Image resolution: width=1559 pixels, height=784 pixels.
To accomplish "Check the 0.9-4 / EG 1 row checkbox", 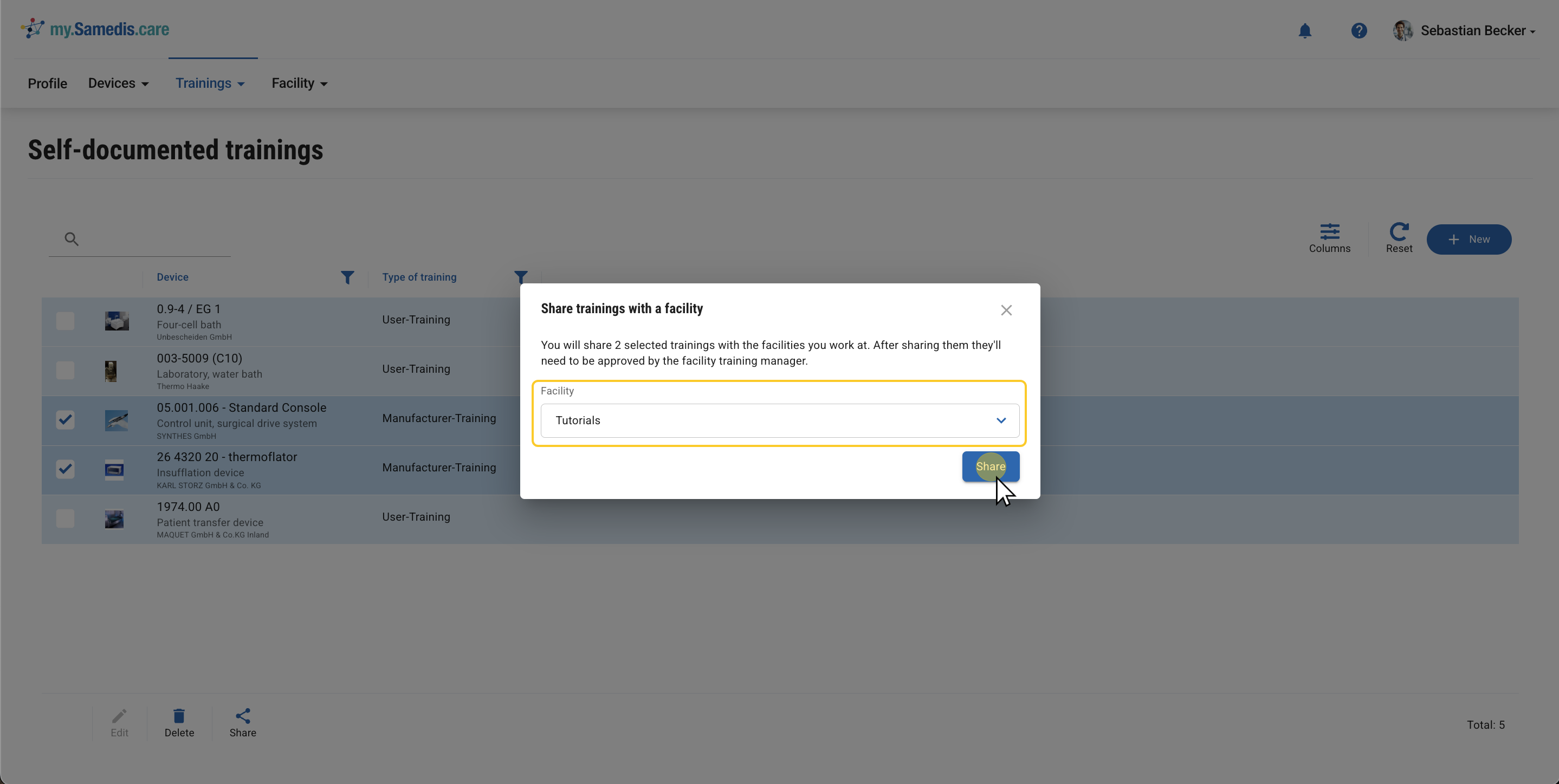I will (66, 321).
